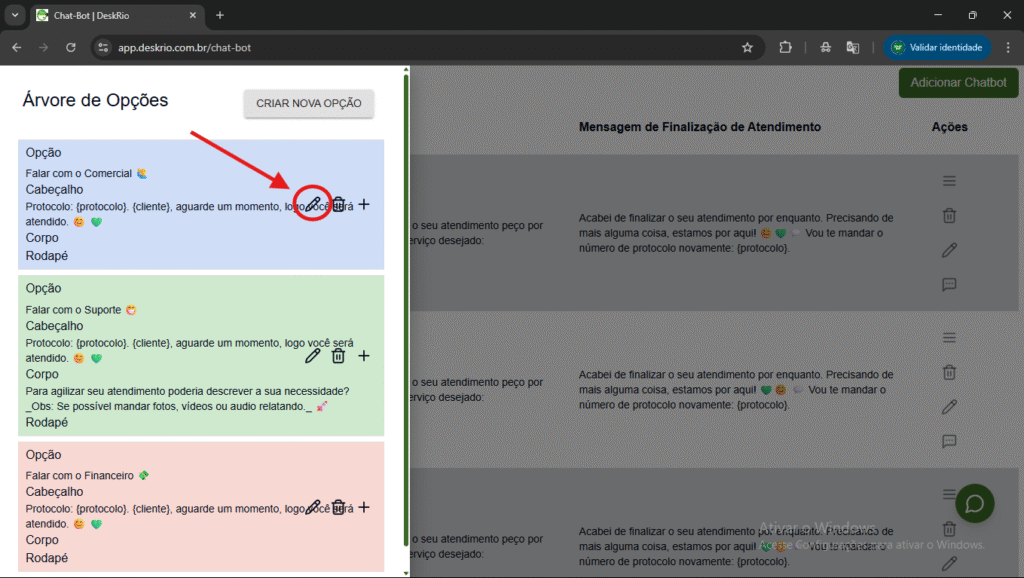The image size is (1024, 578).
Task: Add sub-option under Falar com o Suporte
Action: coord(364,356)
